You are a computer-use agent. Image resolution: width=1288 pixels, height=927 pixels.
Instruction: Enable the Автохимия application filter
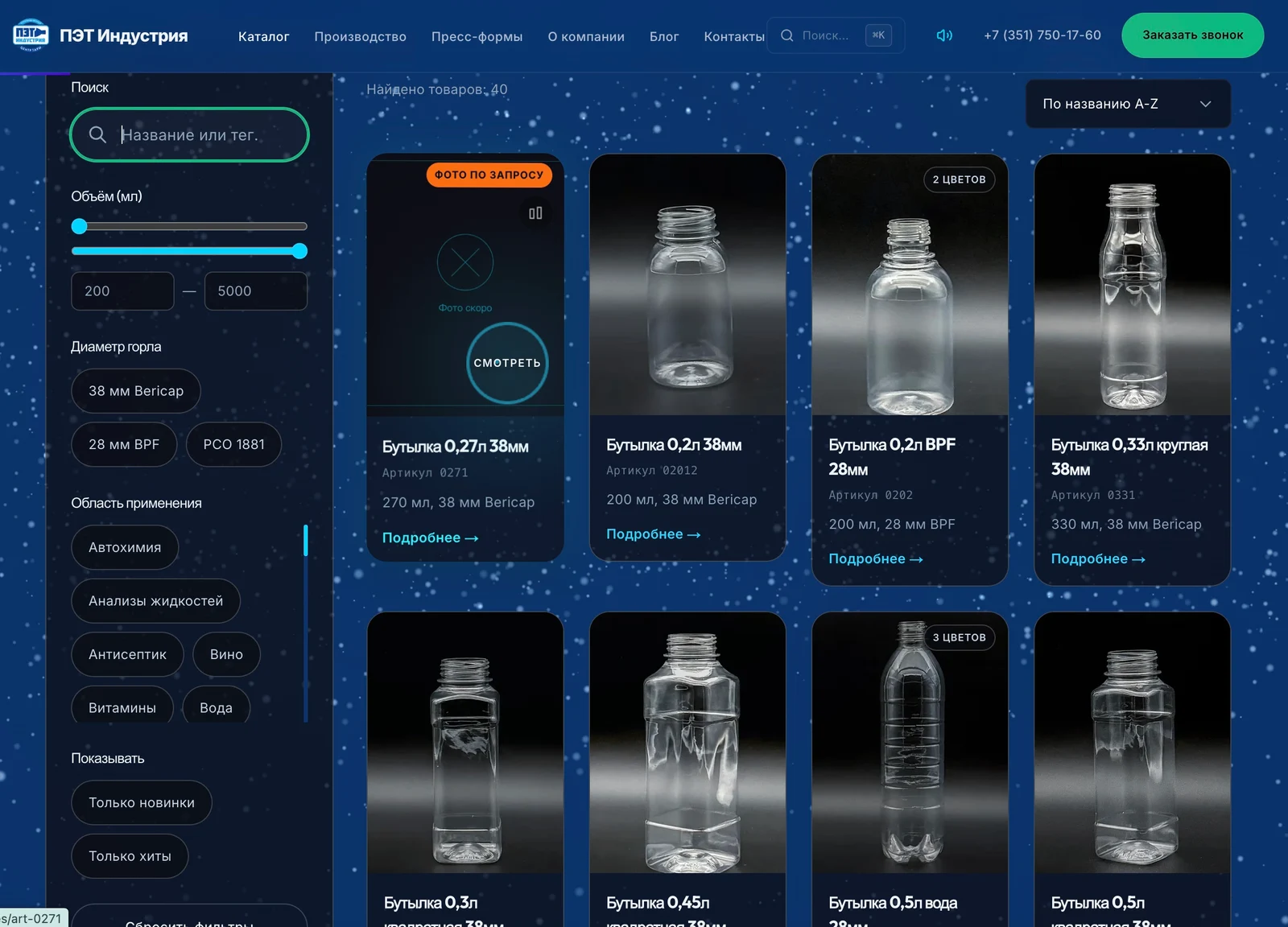[x=125, y=547]
